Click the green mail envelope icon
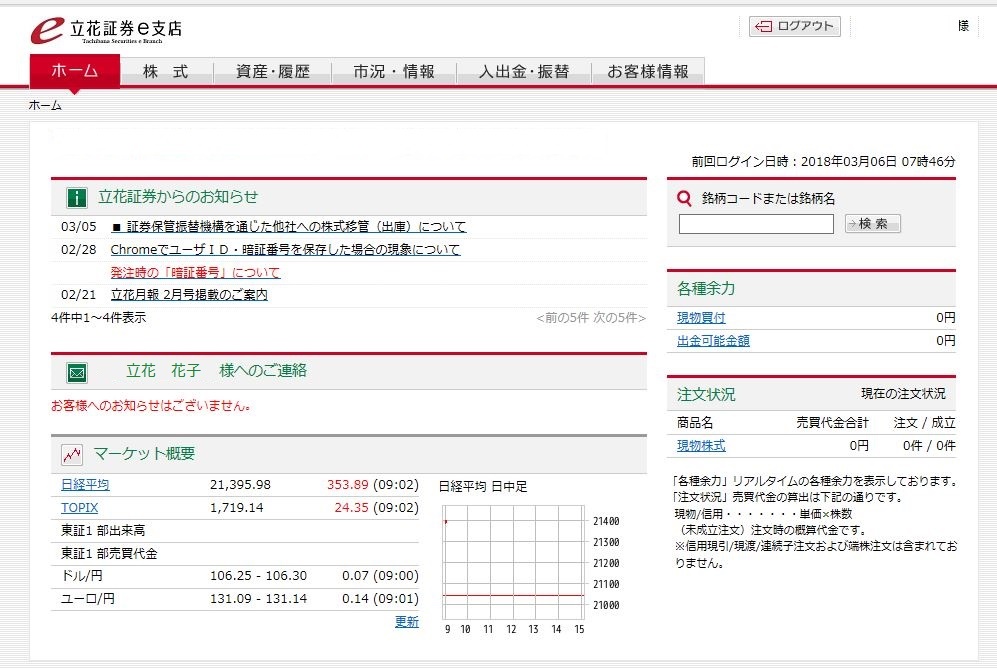This screenshot has width=997, height=669. pyautogui.click(x=77, y=373)
